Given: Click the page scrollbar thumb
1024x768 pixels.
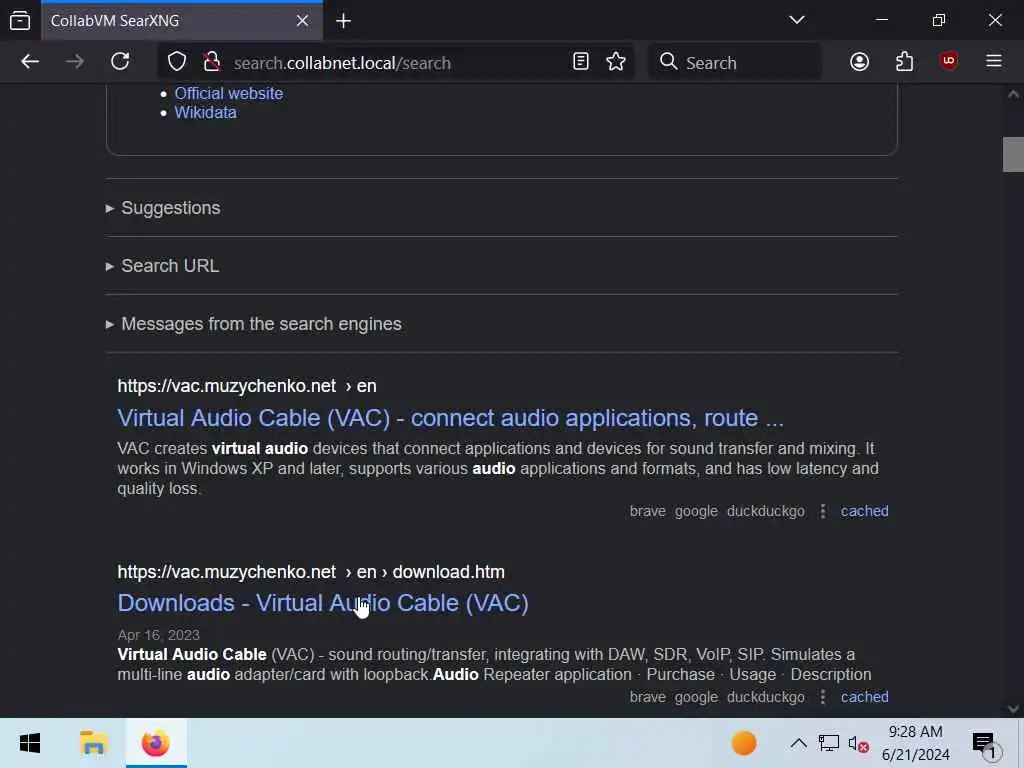Looking at the screenshot, I should (1013, 154).
